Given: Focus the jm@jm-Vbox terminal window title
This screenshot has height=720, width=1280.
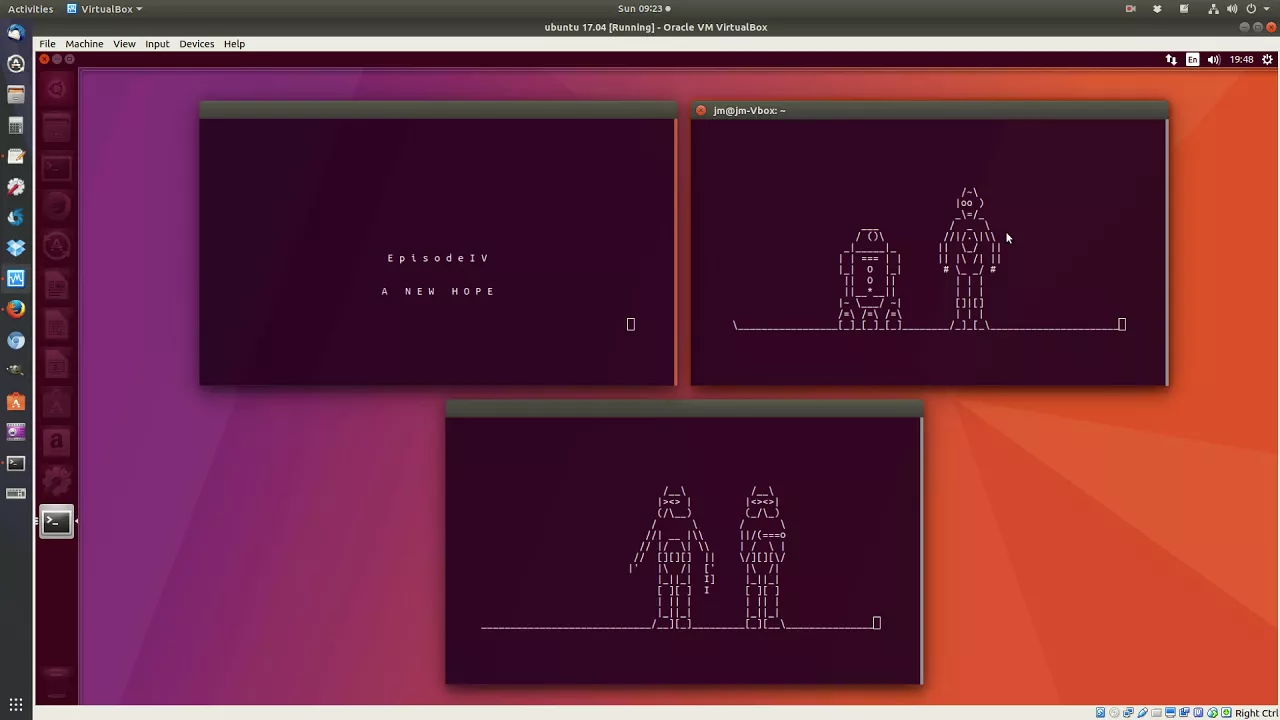Looking at the screenshot, I should 749,111.
